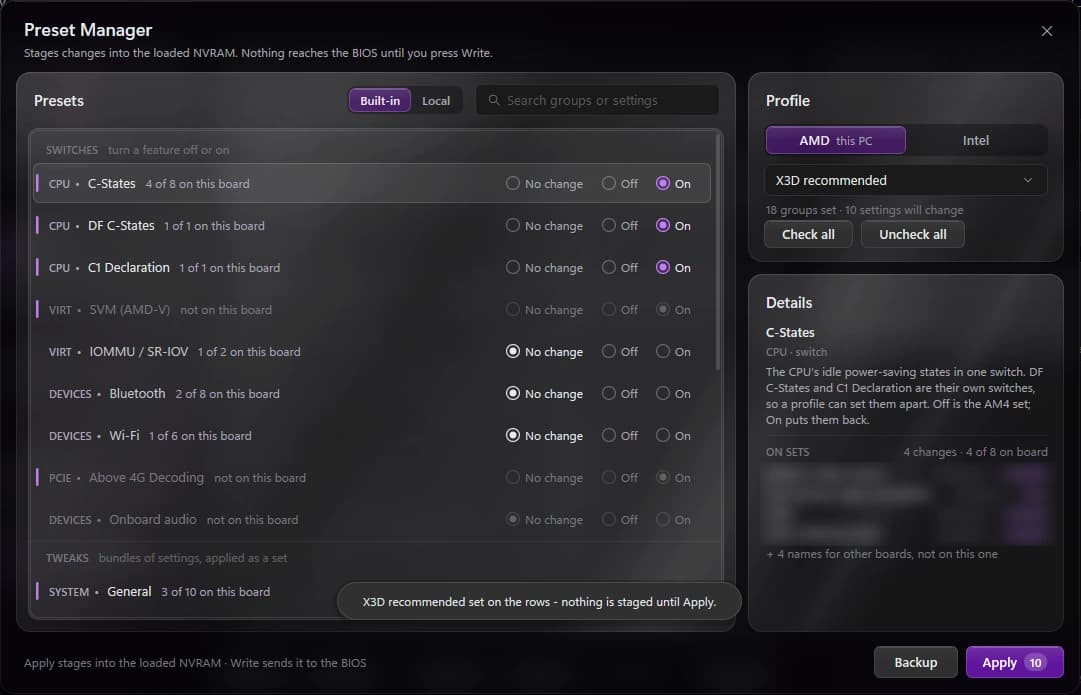Switch Wi-Fi to On
Screen dimensions: 1081x695
point(663,436)
